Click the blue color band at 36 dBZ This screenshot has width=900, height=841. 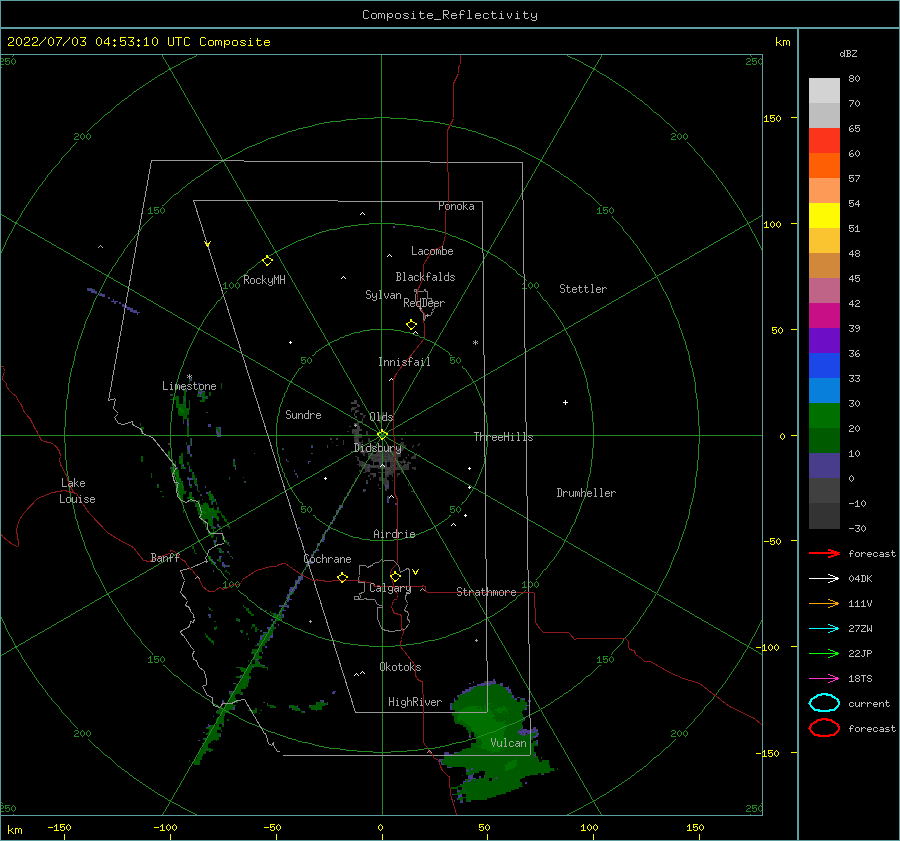pyautogui.click(x=824, y=365)
